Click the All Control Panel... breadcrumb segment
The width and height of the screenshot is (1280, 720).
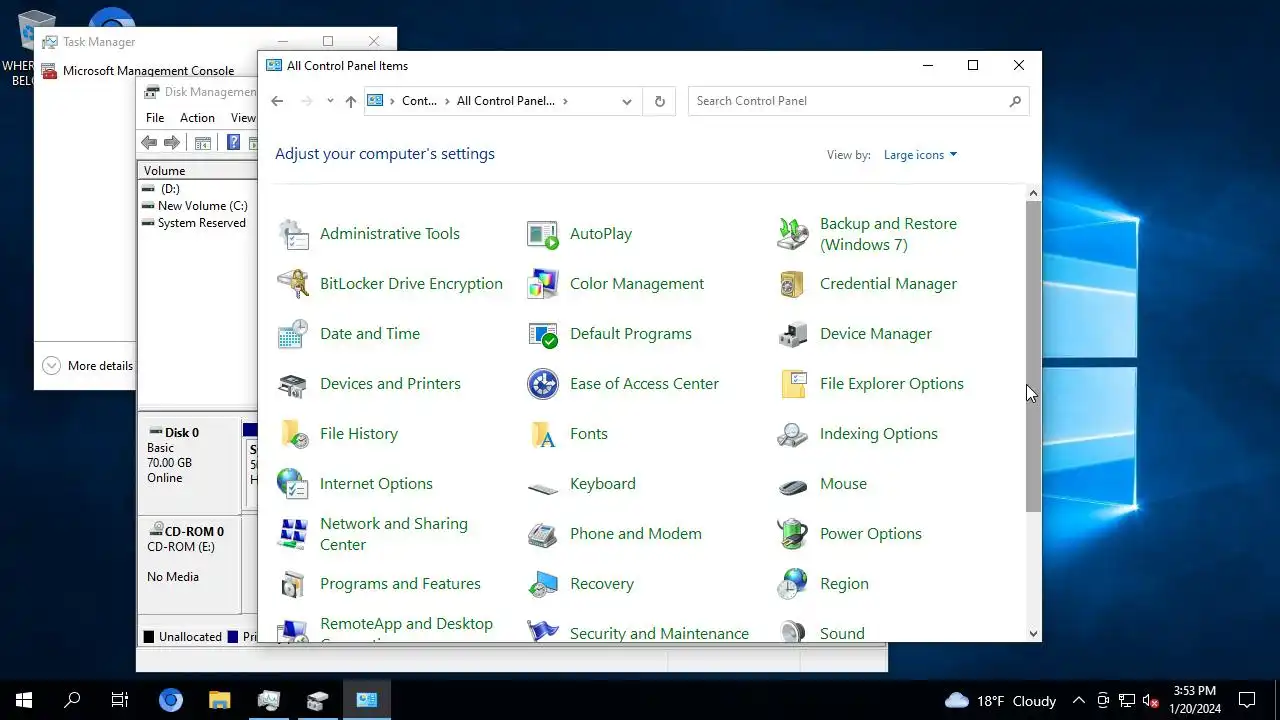point(505,101)
